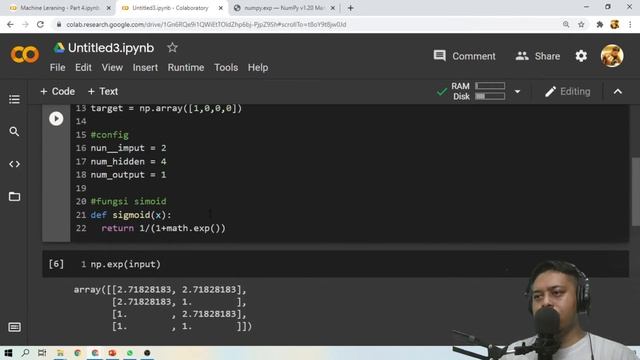Click the #config comment line
This screenshot has height=360, width=640.
click(109, 135)
